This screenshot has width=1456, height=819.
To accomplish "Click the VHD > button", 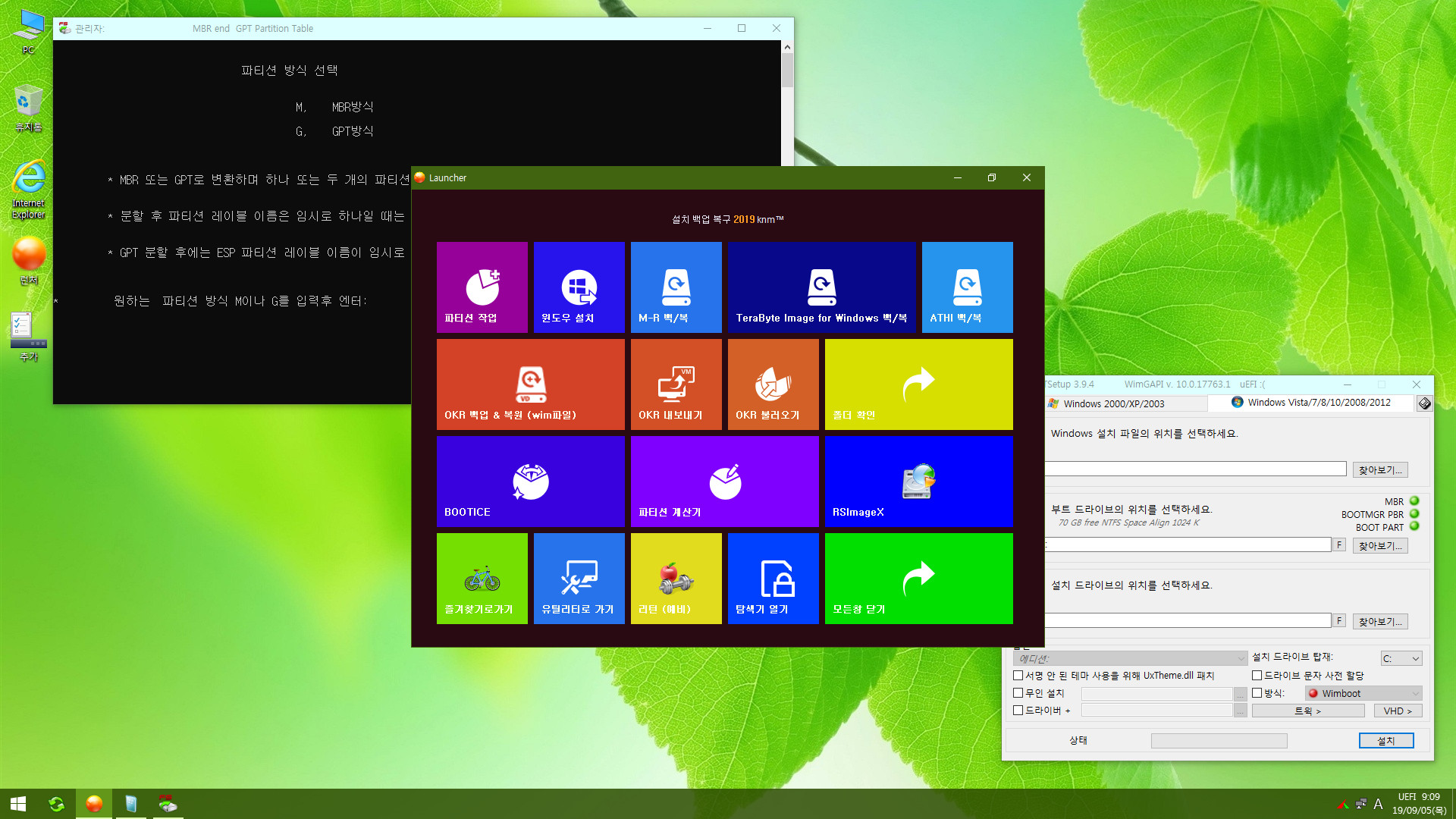I will pos(1397,711).
